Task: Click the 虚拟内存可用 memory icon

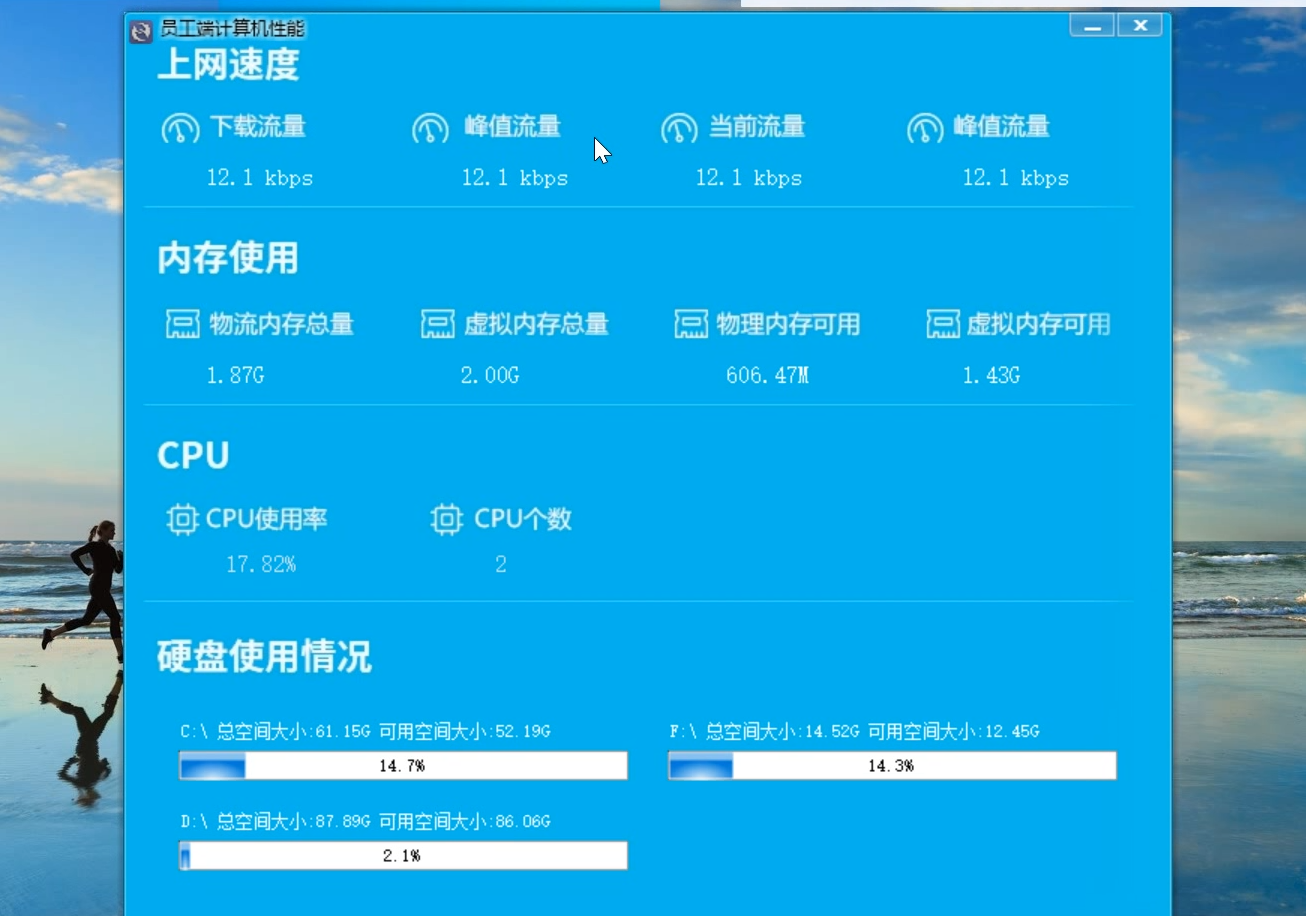Action: [x=942, y=323]
